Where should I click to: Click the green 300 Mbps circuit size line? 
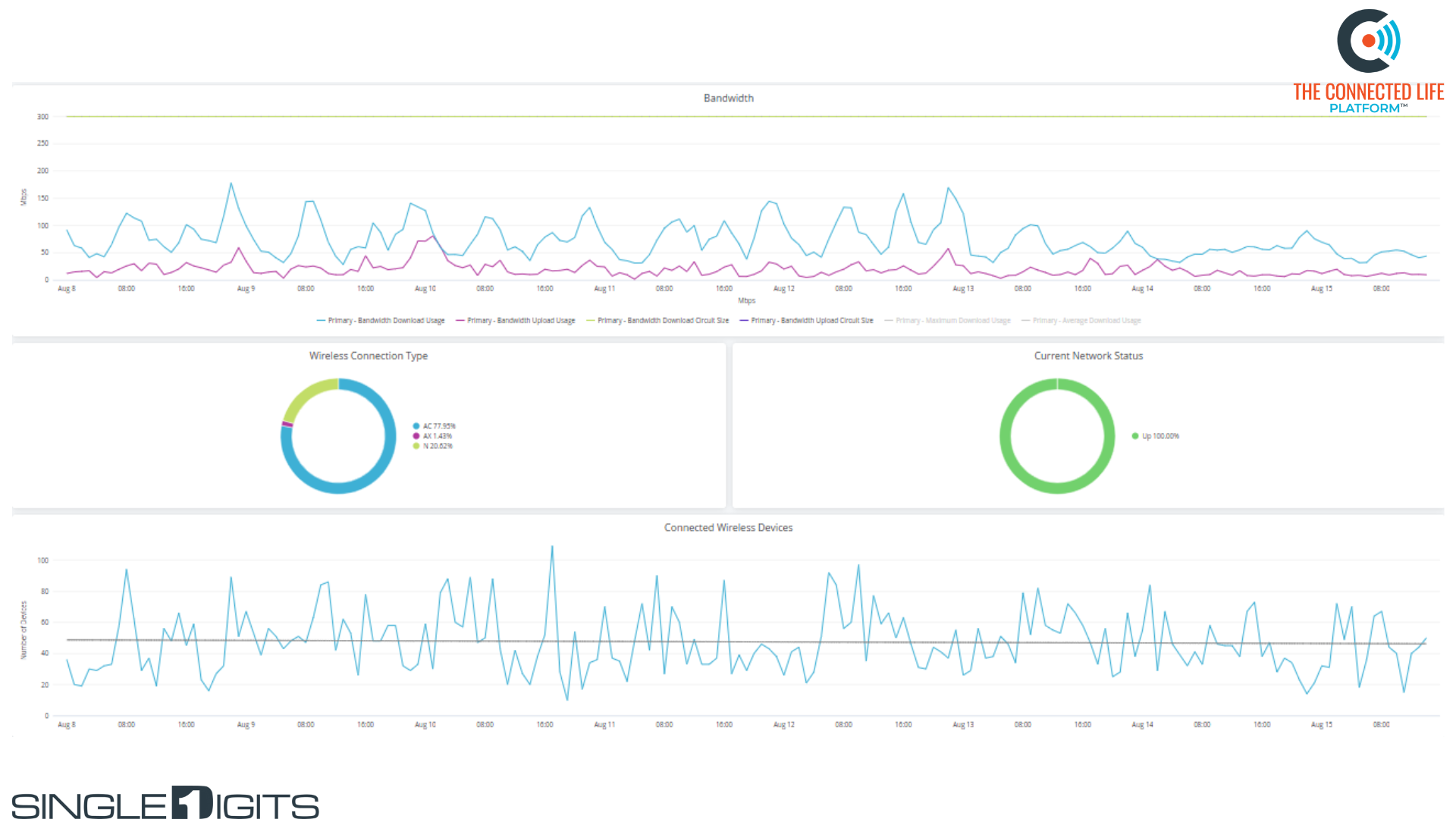click(x=746, y=117)
